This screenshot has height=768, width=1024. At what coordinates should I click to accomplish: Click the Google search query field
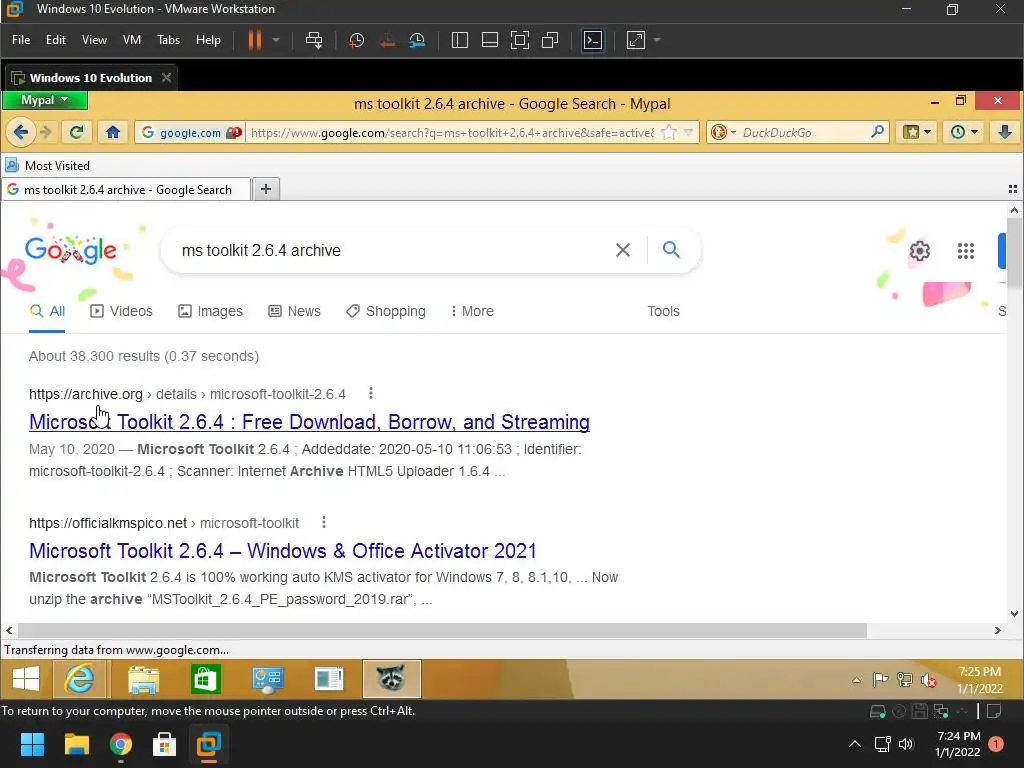tap(391, 250)
